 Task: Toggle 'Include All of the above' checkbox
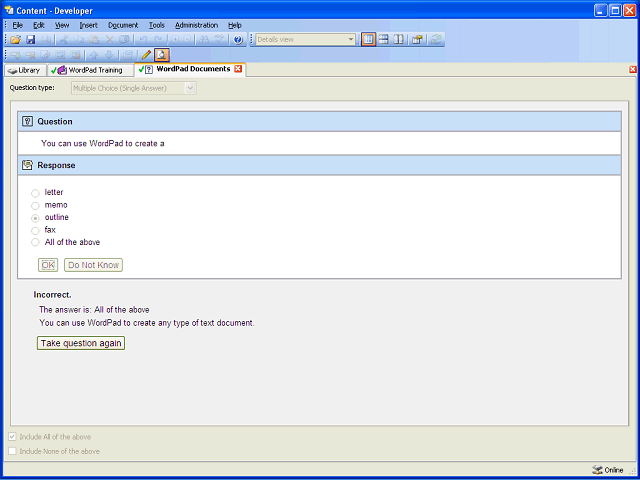pos(13,437)
